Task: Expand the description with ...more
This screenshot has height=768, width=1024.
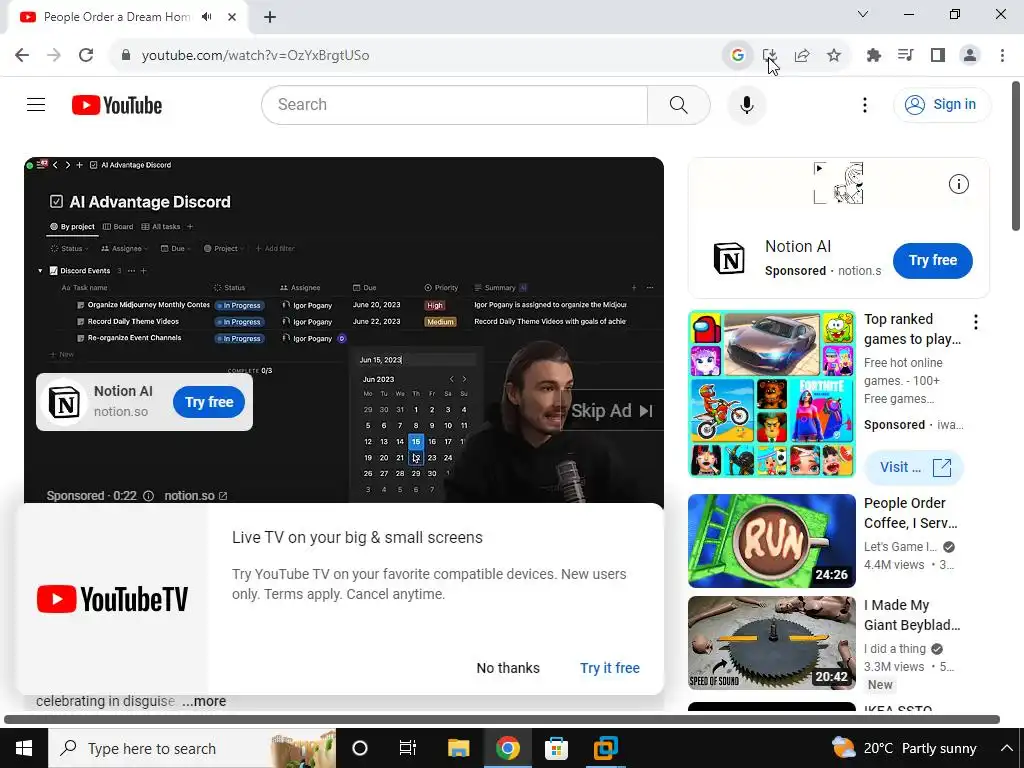Action: pos(204,701)
